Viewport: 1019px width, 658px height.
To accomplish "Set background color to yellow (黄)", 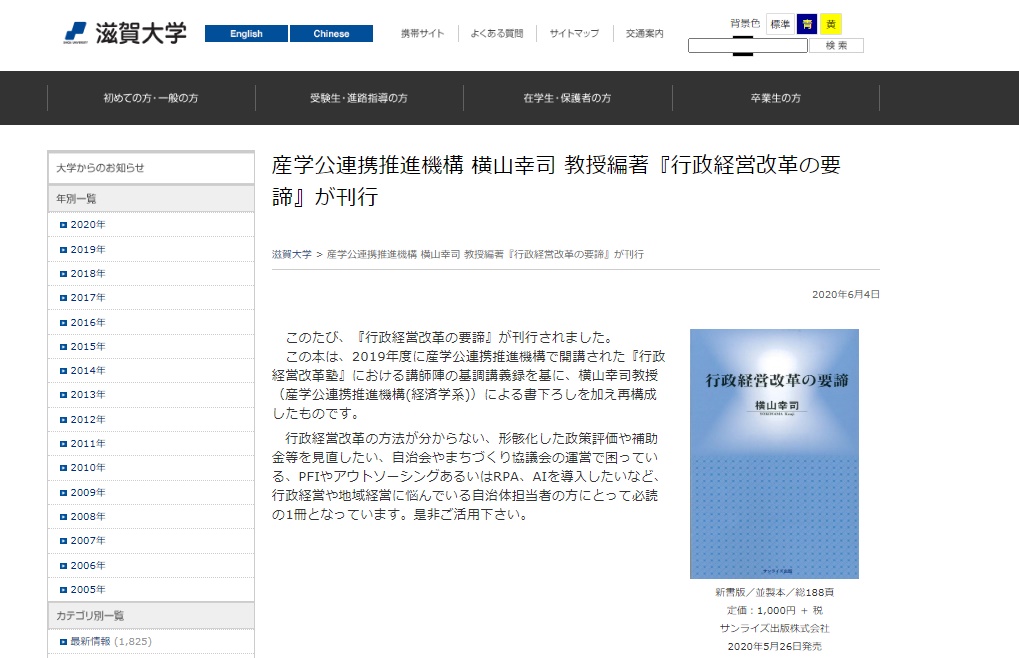I will point(831,24).
